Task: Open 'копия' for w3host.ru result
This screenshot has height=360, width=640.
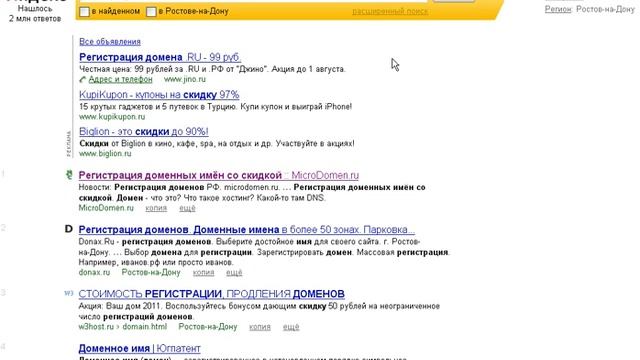Action: (260, 327)
